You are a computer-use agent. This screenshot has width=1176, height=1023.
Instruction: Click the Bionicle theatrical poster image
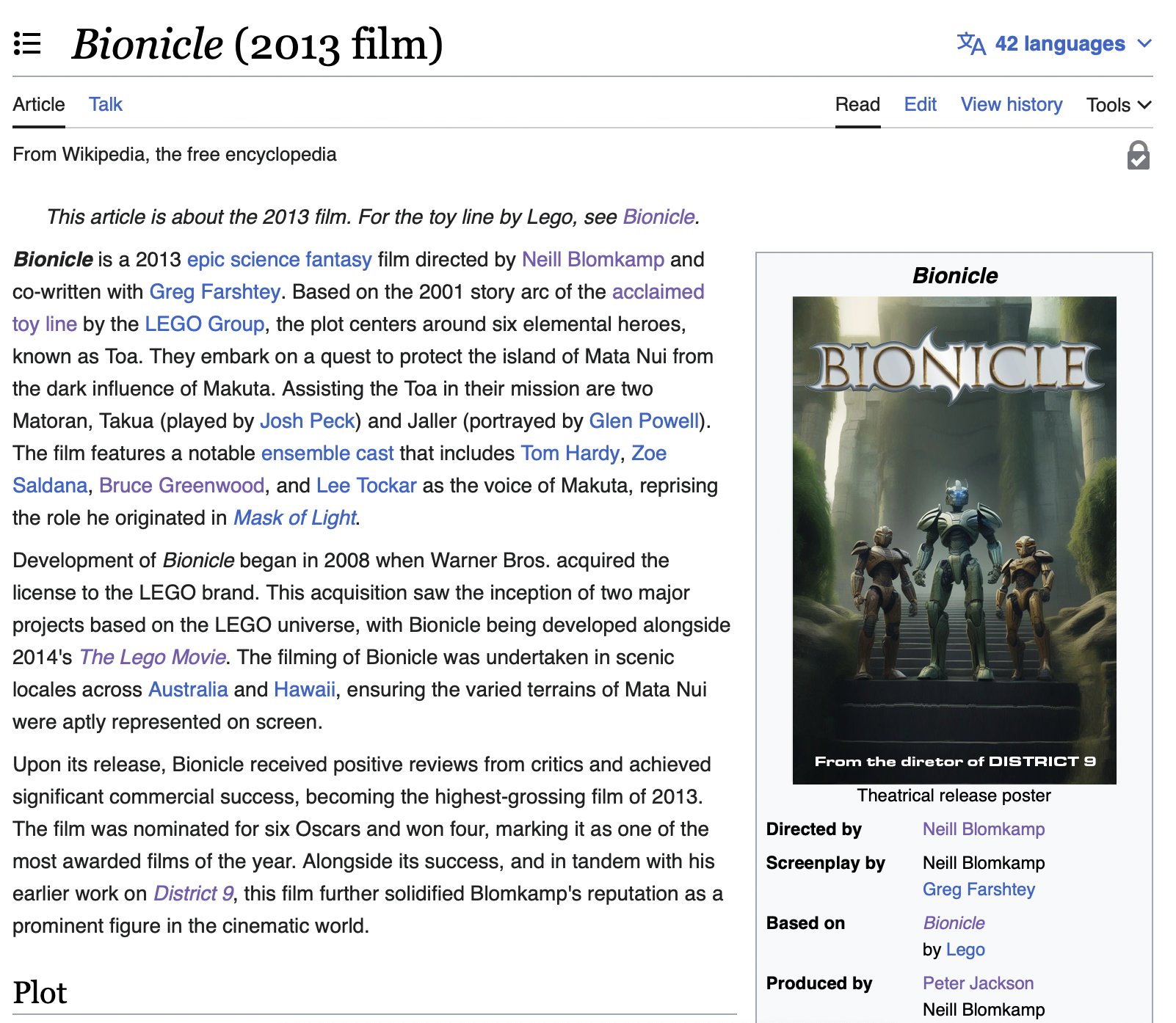(x=954, y=540)
